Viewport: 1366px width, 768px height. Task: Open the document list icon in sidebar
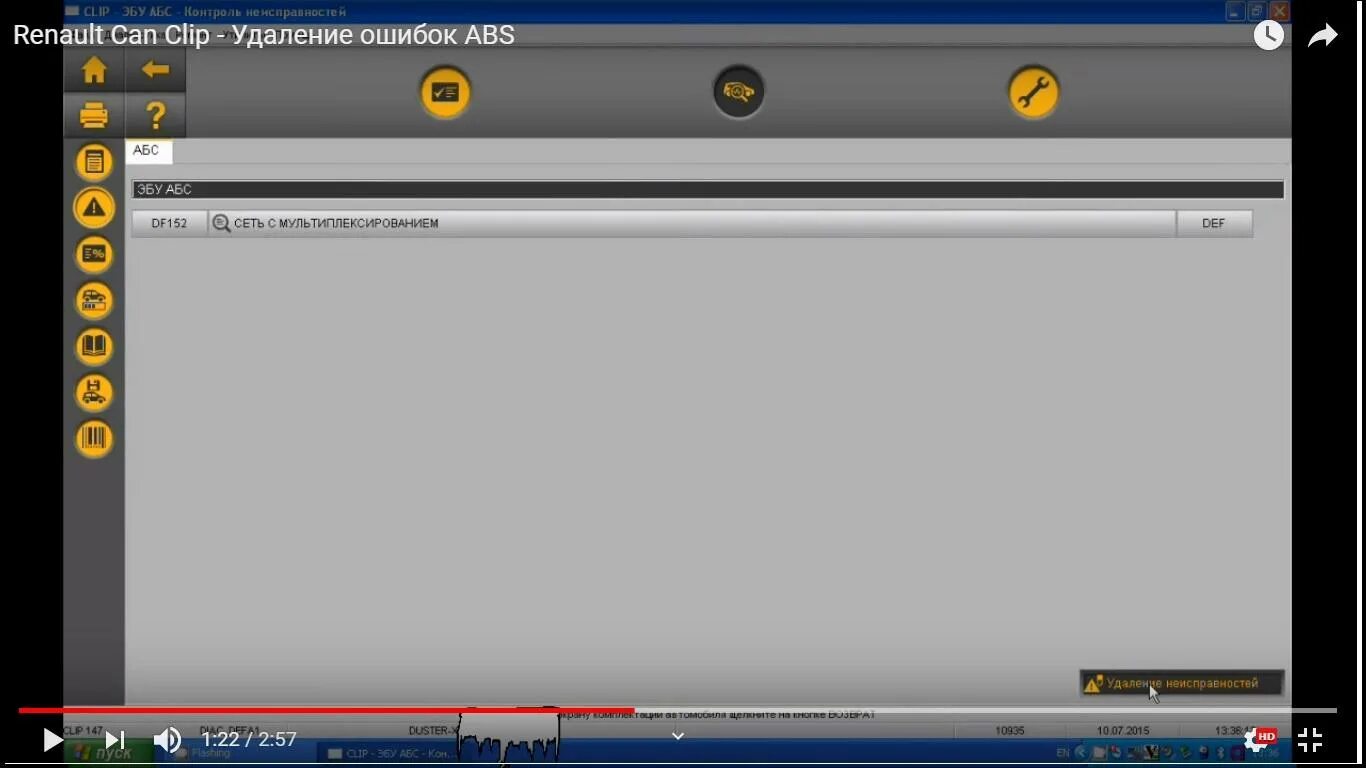tap(94, 162)
